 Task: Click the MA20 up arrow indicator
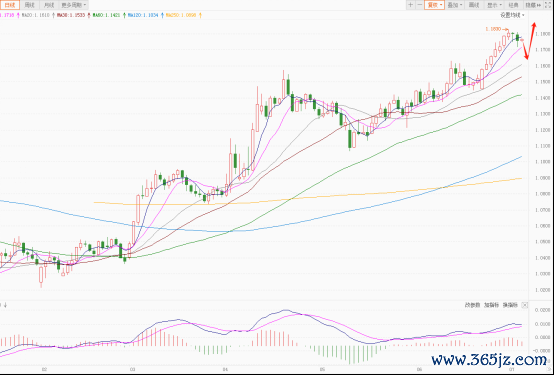(53, 15)
